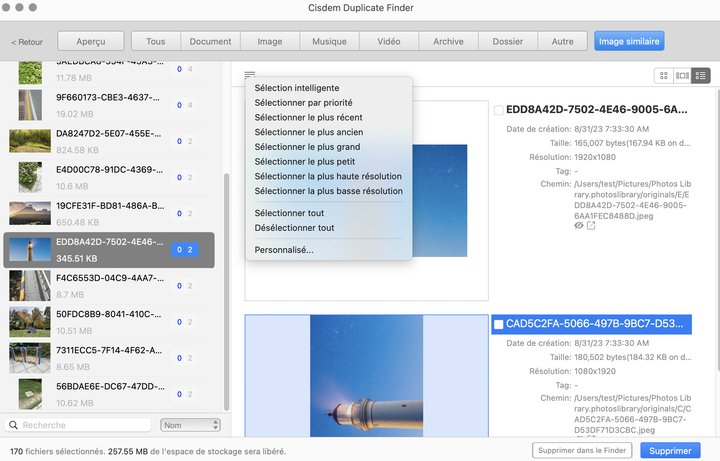720x461 pixels.
Task: Switch to the Dossier tab
Action: click(x=507, y=41)
